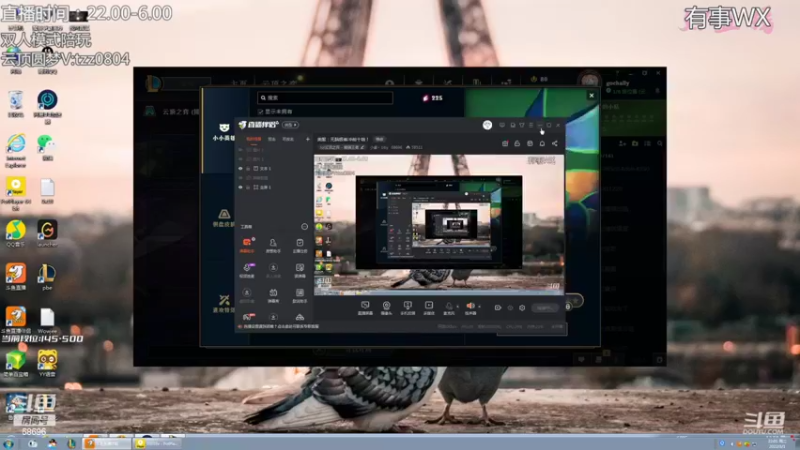Click the stream category label with pencil icon
The width and height of the screenshot is (800, 450).
tap(342, 147)
